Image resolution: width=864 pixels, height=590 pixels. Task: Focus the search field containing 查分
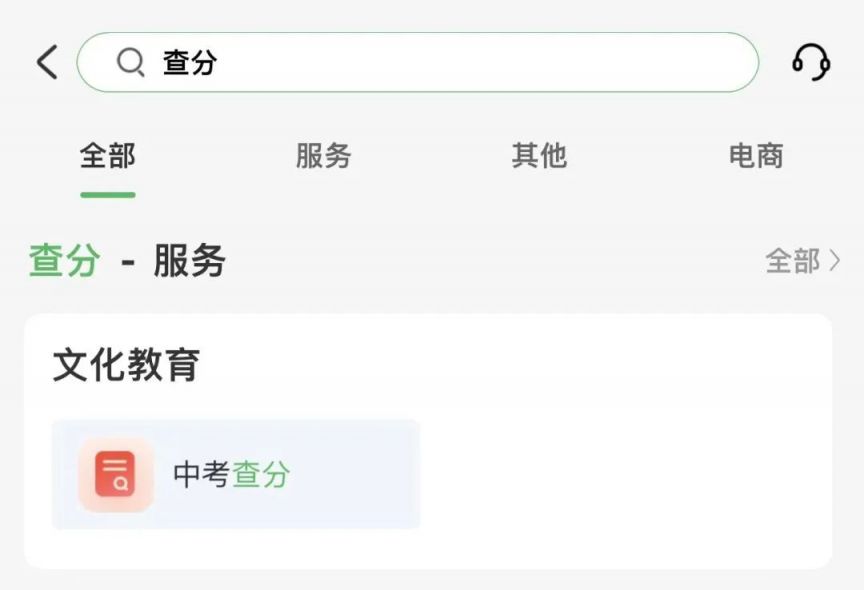[418, 62]
